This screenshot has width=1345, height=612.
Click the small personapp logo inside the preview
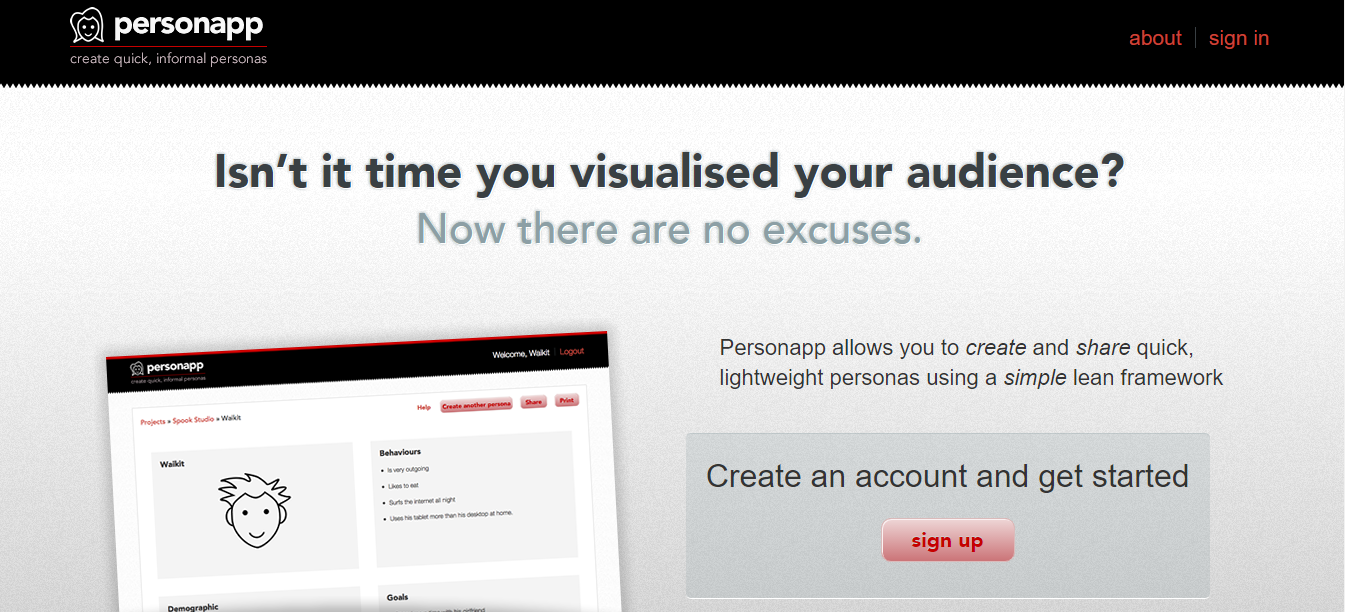[x=166, y=368]
